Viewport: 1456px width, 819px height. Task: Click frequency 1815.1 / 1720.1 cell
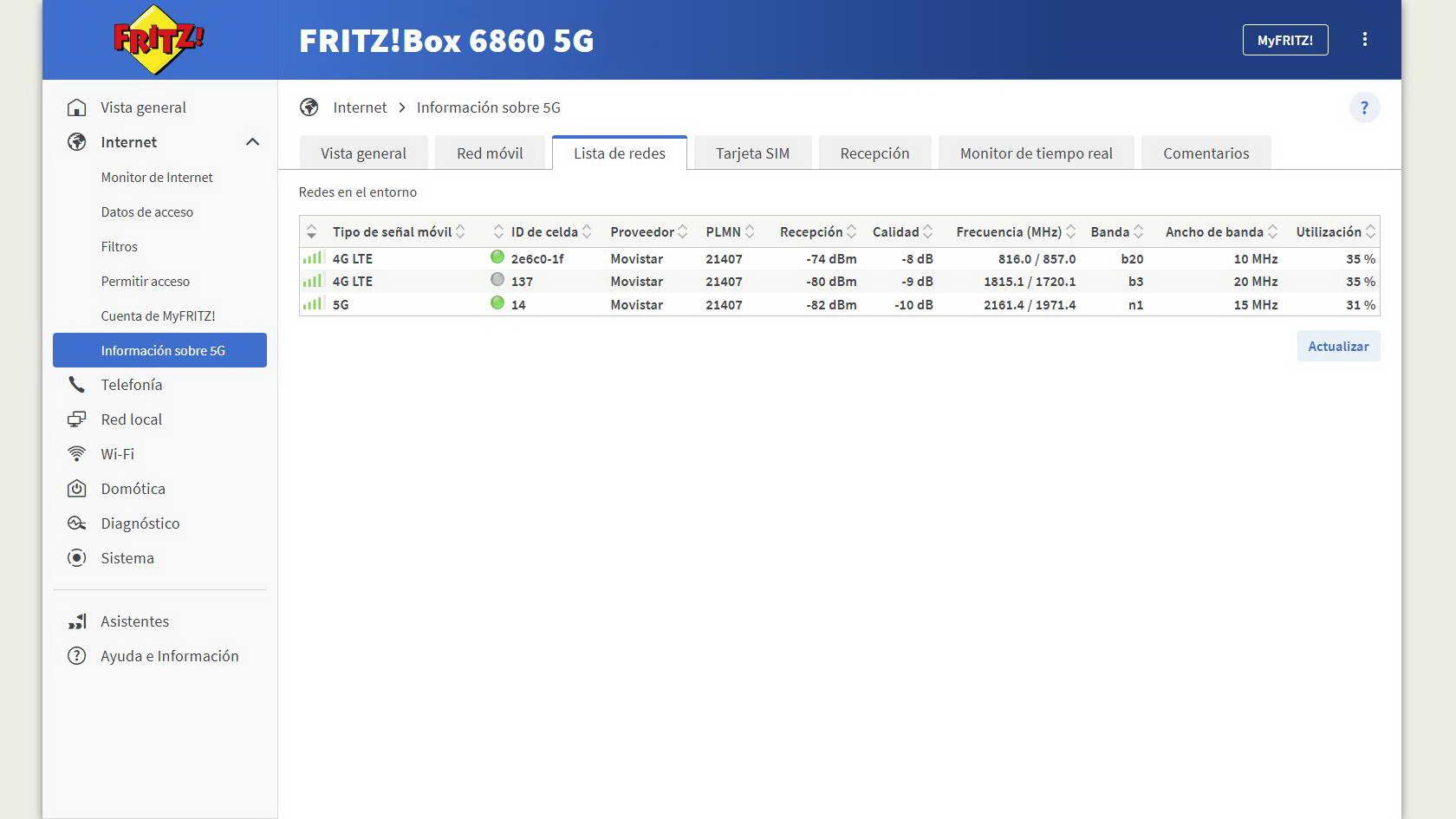[x=1030, y=282]
